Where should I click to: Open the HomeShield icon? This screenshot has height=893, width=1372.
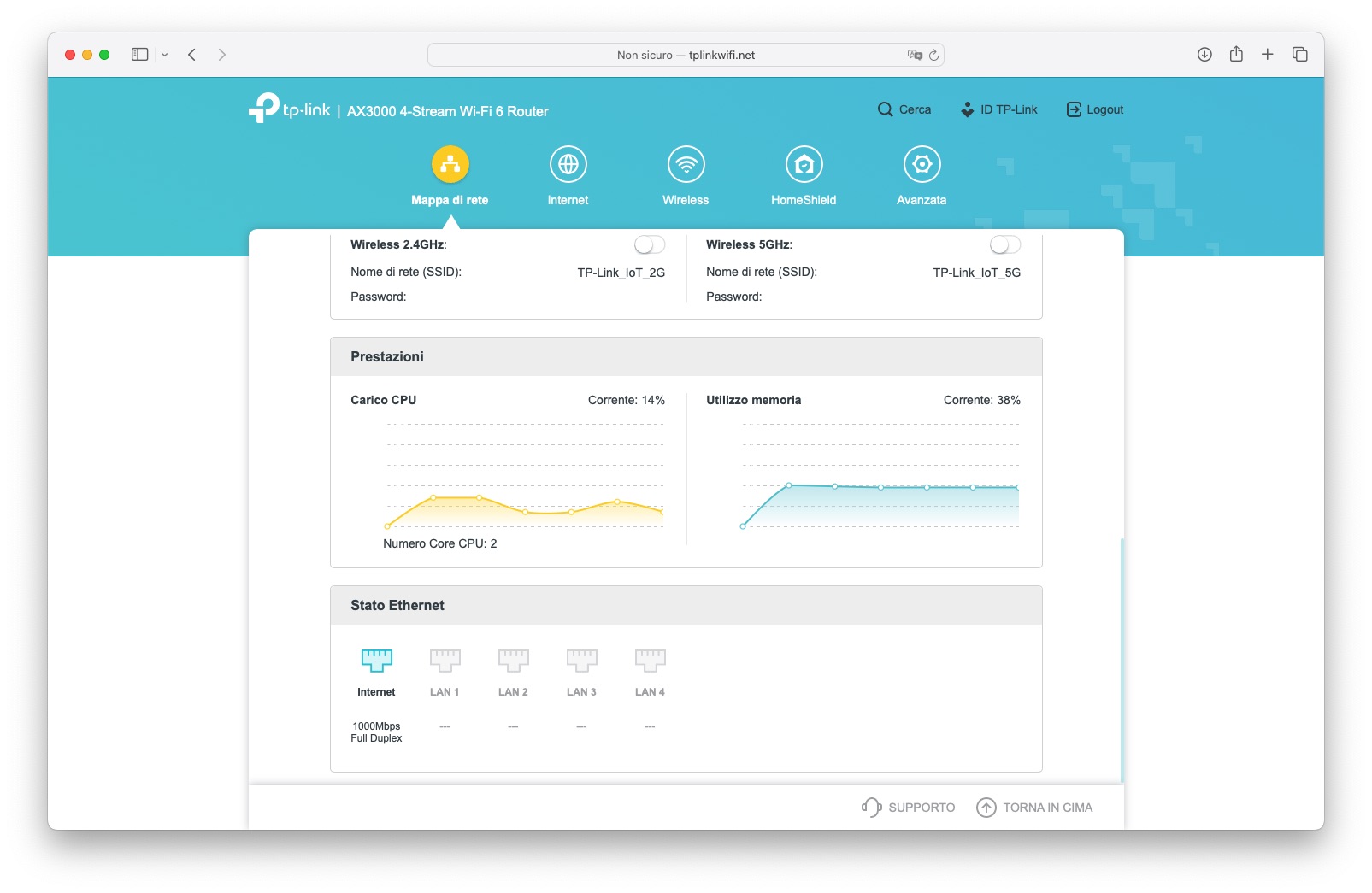[804, 164]
